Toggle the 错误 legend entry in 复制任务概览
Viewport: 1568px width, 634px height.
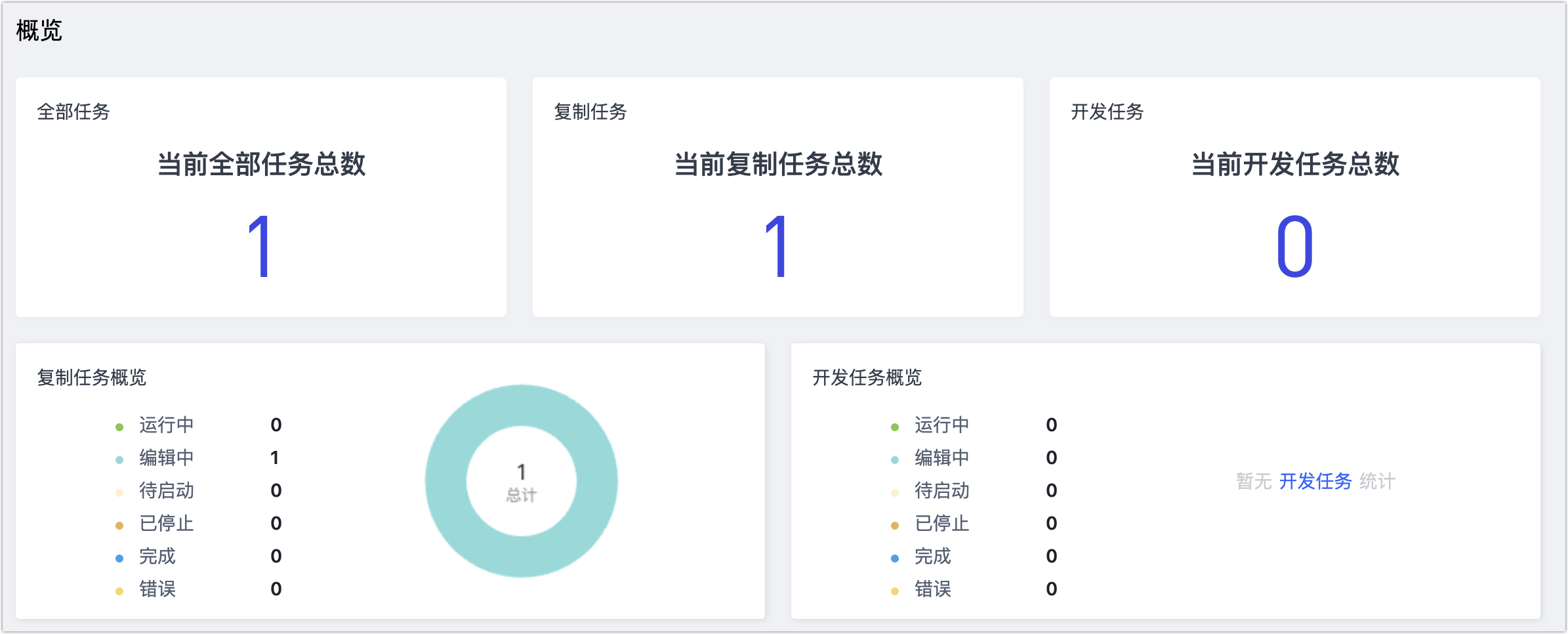pyautogui.click(x=159, y=589)
